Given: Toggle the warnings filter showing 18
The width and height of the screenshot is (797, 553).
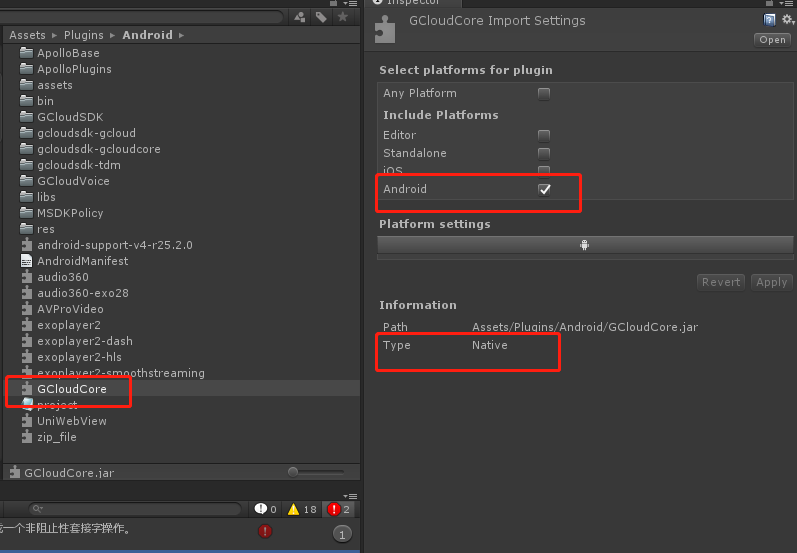Looking at the screenshot, I should tap(302, 509).
